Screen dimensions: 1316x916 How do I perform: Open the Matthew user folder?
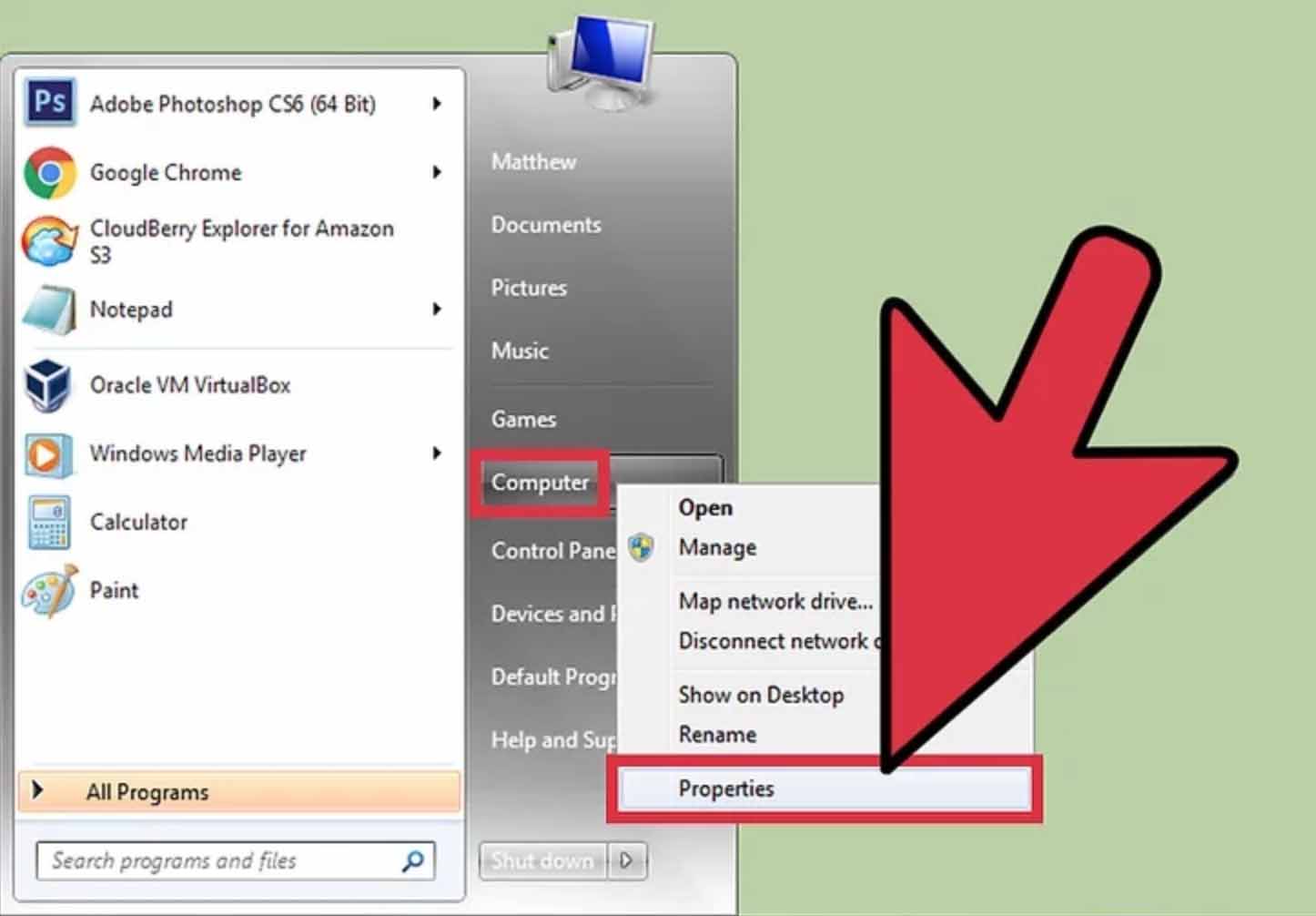coord(533,162)
